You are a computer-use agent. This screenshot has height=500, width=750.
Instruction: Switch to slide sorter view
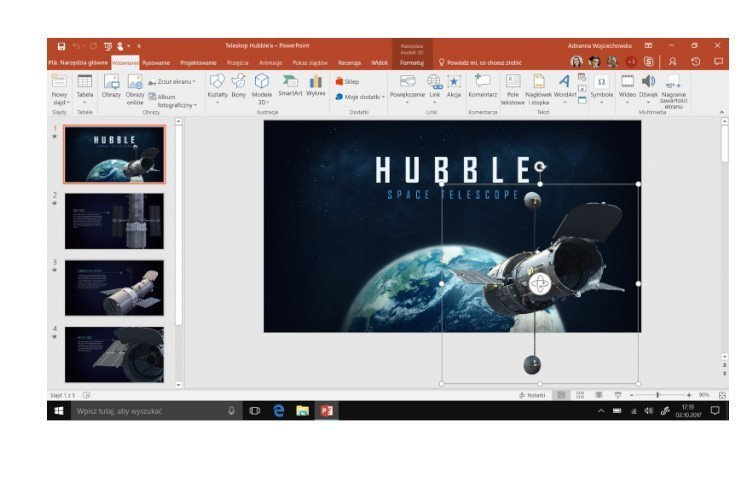[580, 395]
